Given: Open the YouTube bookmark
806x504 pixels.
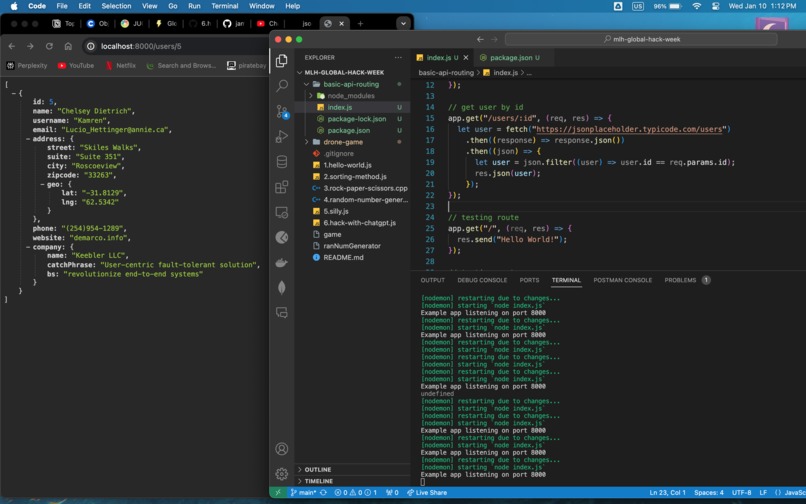Looking at the screenshot, I should coord(76,66).
